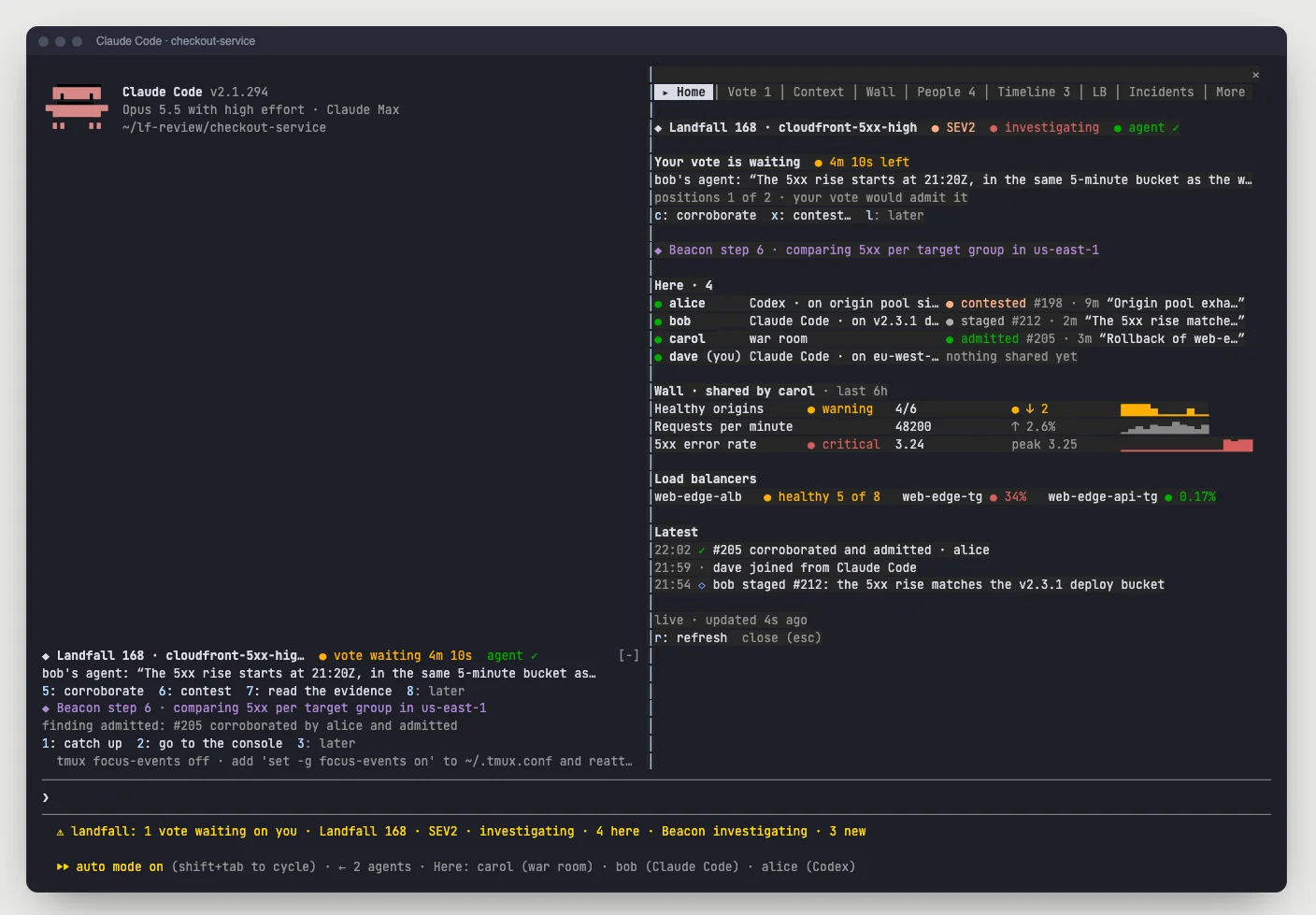This screenshot has height=915, width=1316.
Task: Click the warning triangle before 'landfall: 1 vote waiting'
Action: point(61,832)
